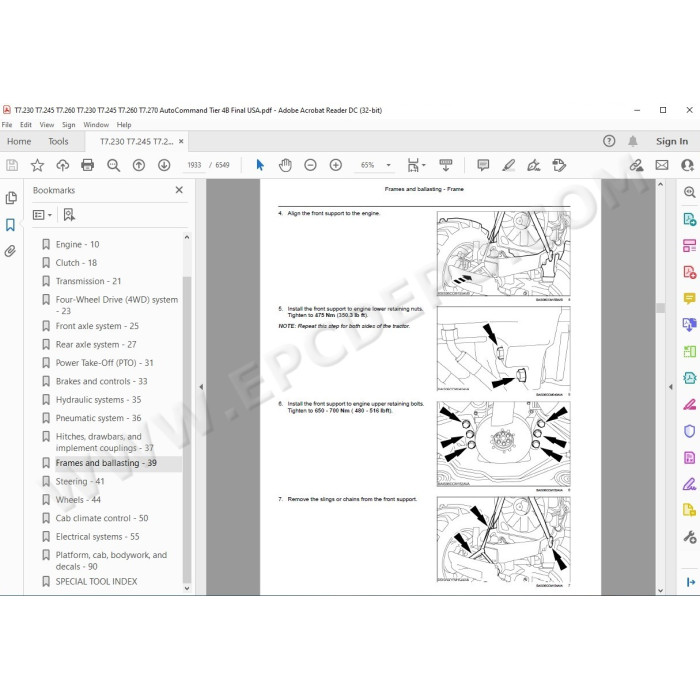Viewport: 700px width, 700px height.
Task: Open Frames and ballasting - 39 bookmark
Action: [x=106, y=463]
